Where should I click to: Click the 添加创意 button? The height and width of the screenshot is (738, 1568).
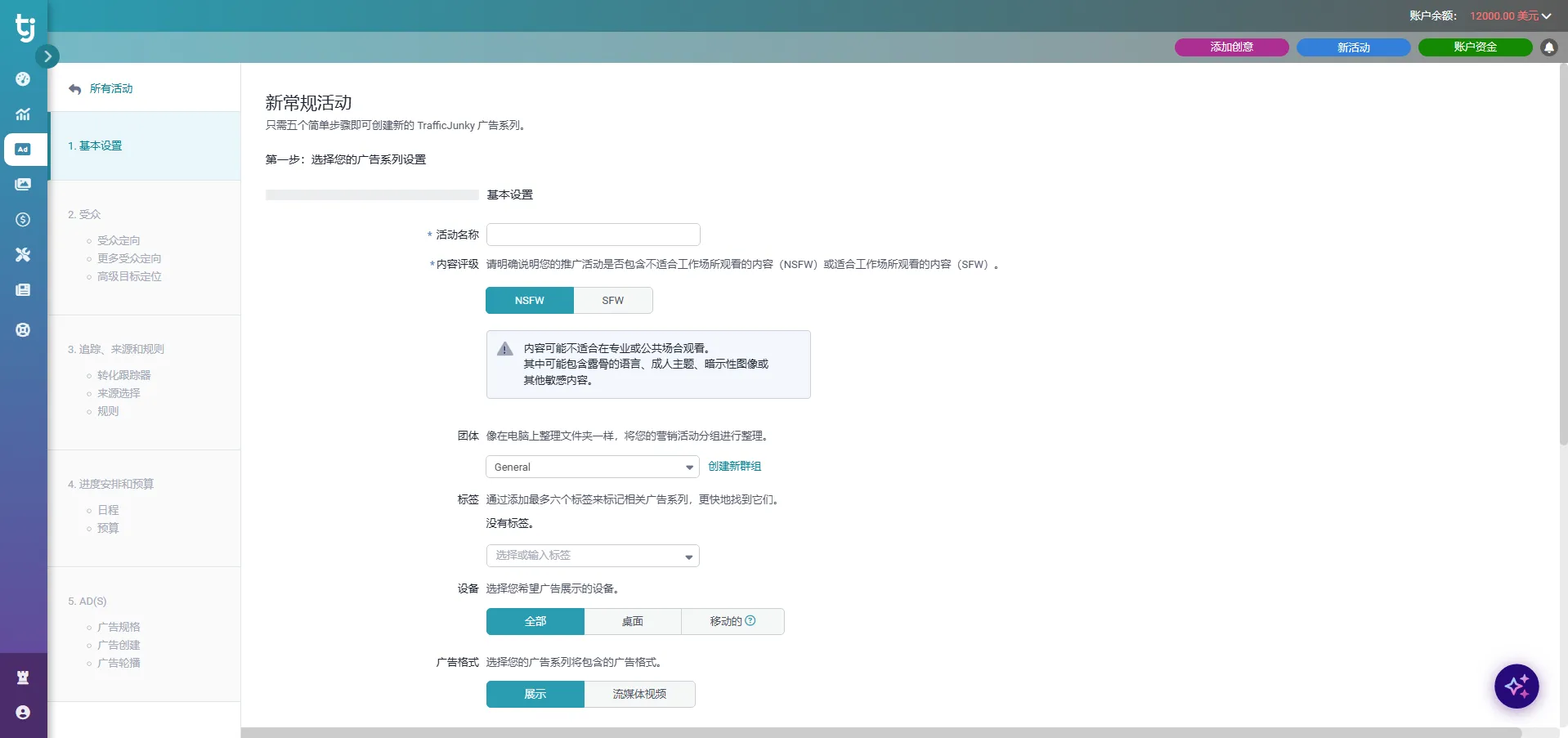click(x=1232, y=47)
